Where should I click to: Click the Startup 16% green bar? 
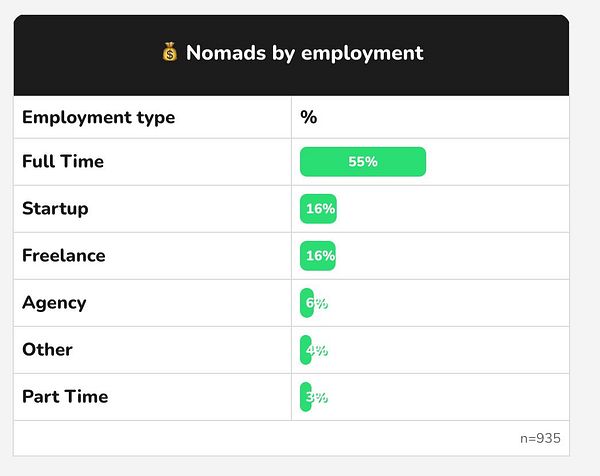click(x=318, y=209)
